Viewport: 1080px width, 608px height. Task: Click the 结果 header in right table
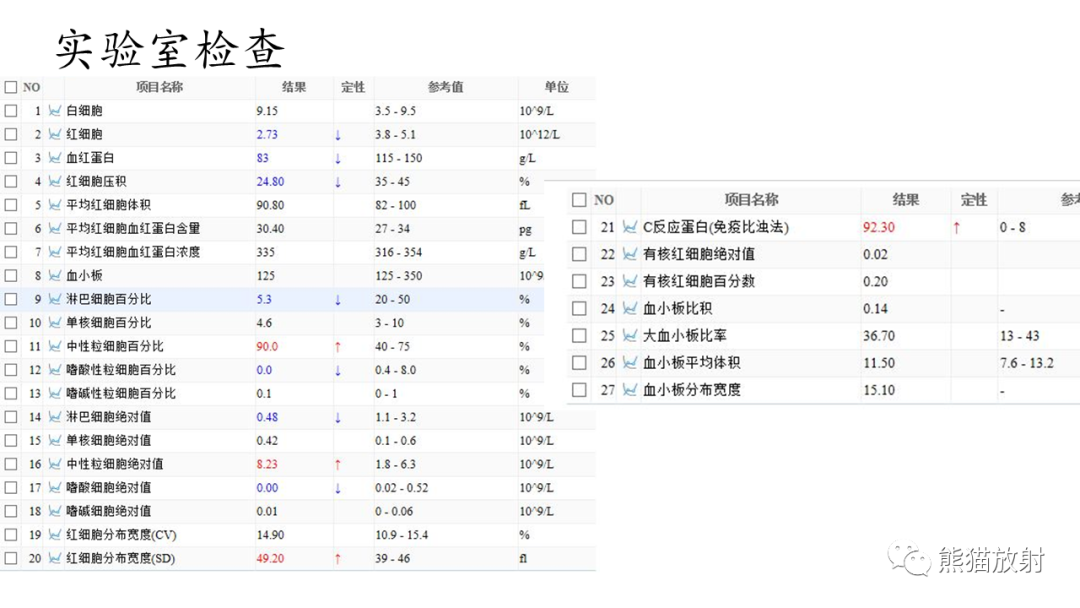pos(906,200)
